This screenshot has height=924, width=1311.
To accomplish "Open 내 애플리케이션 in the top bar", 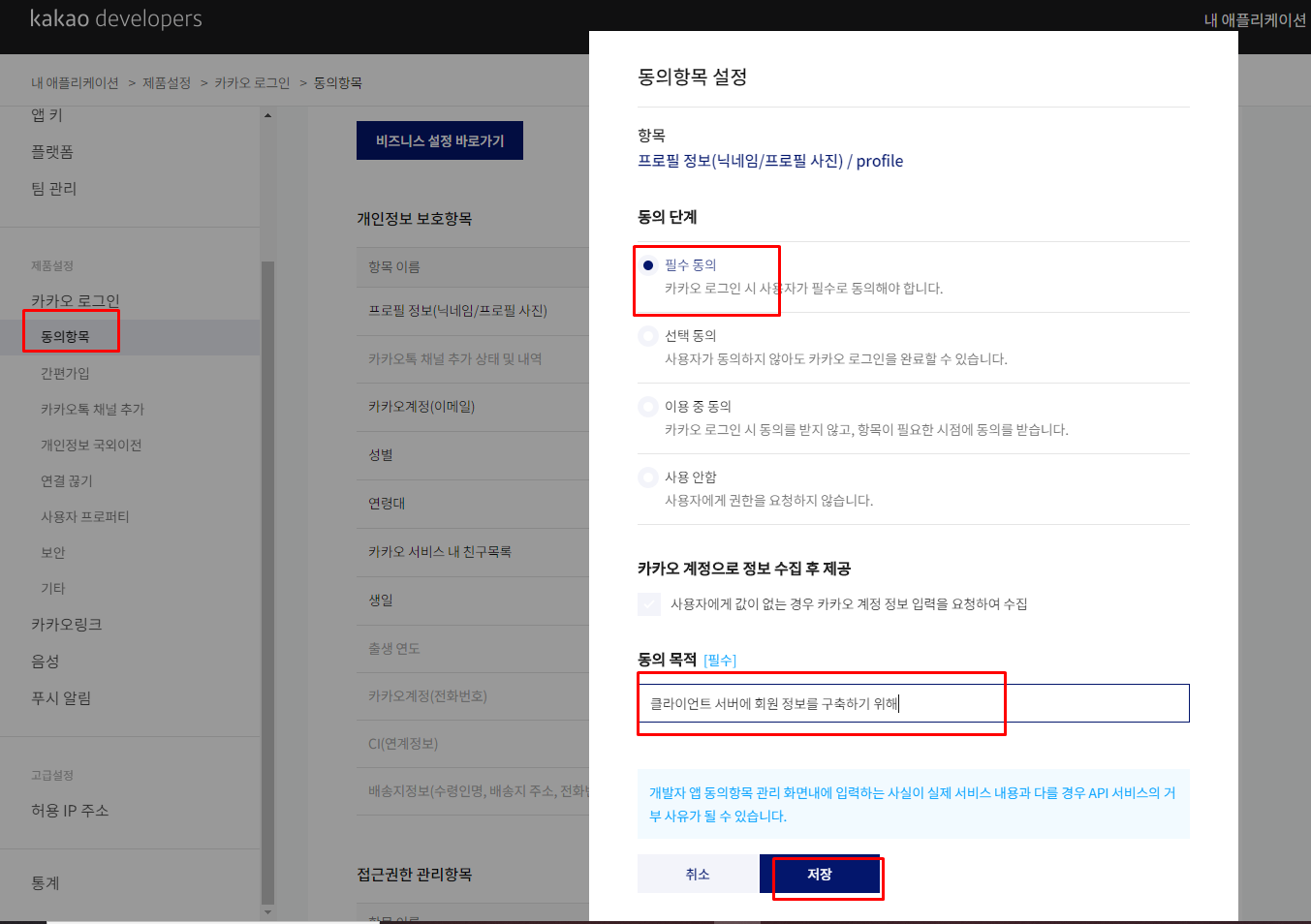I will click(1256, 19).
